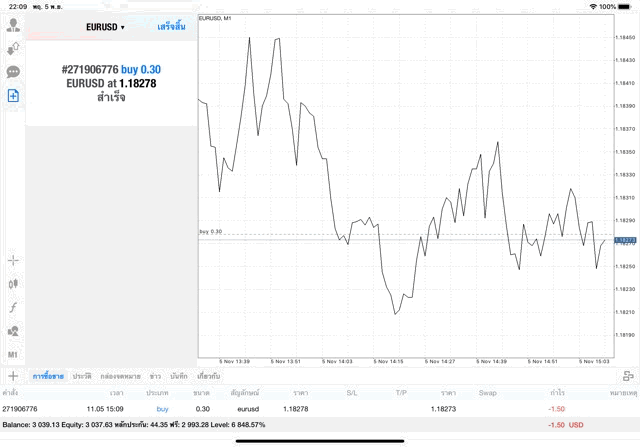This screenshot has width=640, height=447.
Task: Click the current price tag 1.18273 on axis
Action: pyautogui.click(x=625, y=240)
